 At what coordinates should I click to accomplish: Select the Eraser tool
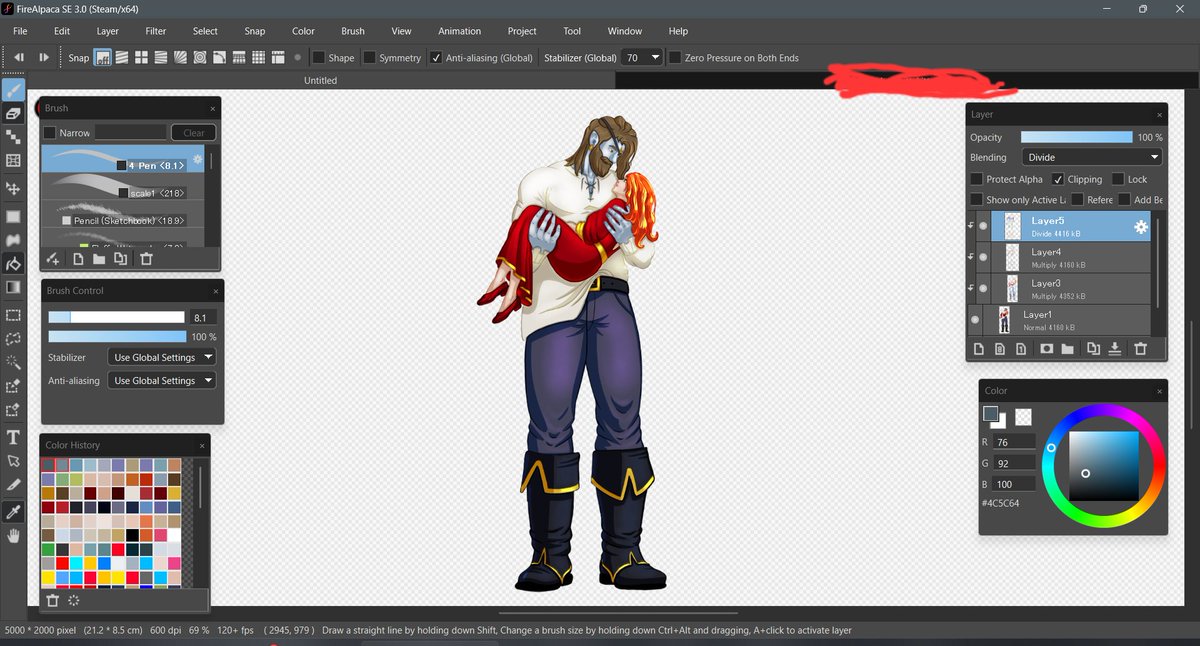point(13,115)
